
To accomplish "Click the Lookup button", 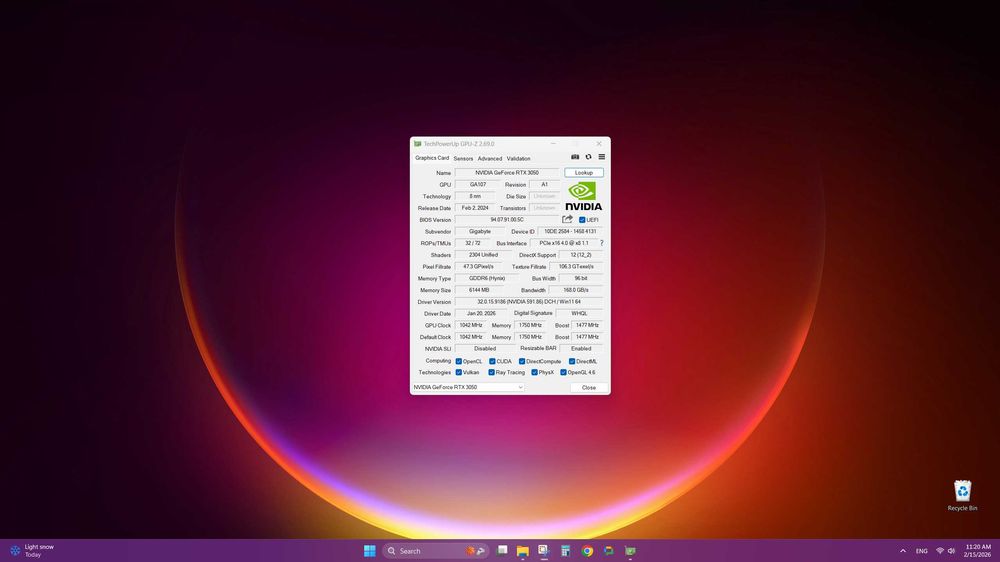I will [584, 173].
